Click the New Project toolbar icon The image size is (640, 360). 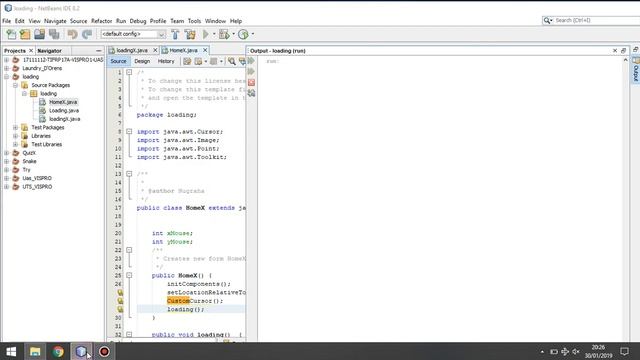click(25, 34)
